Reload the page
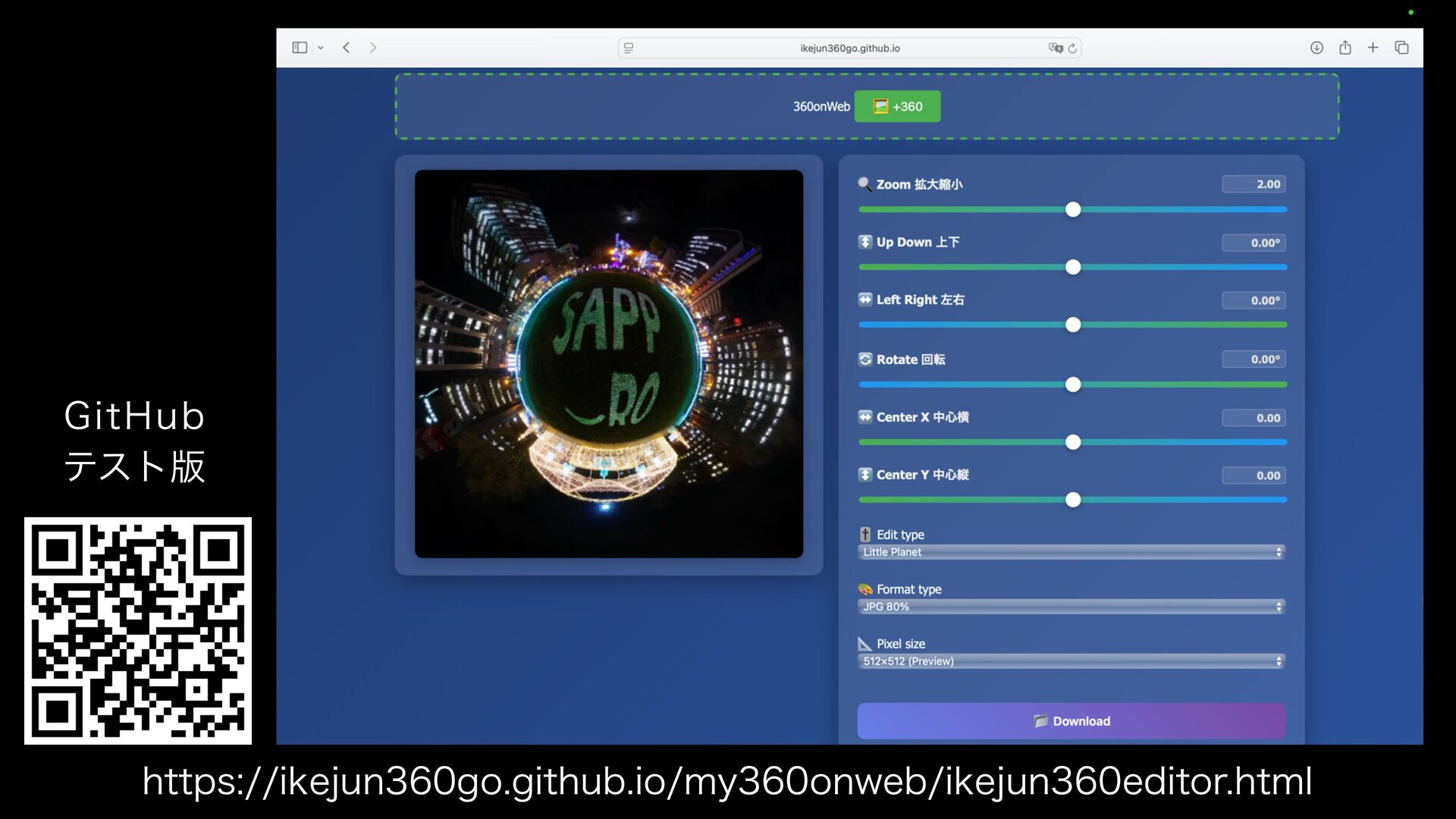Screen dimensions: 1456x819 (x=1072, y=48)
